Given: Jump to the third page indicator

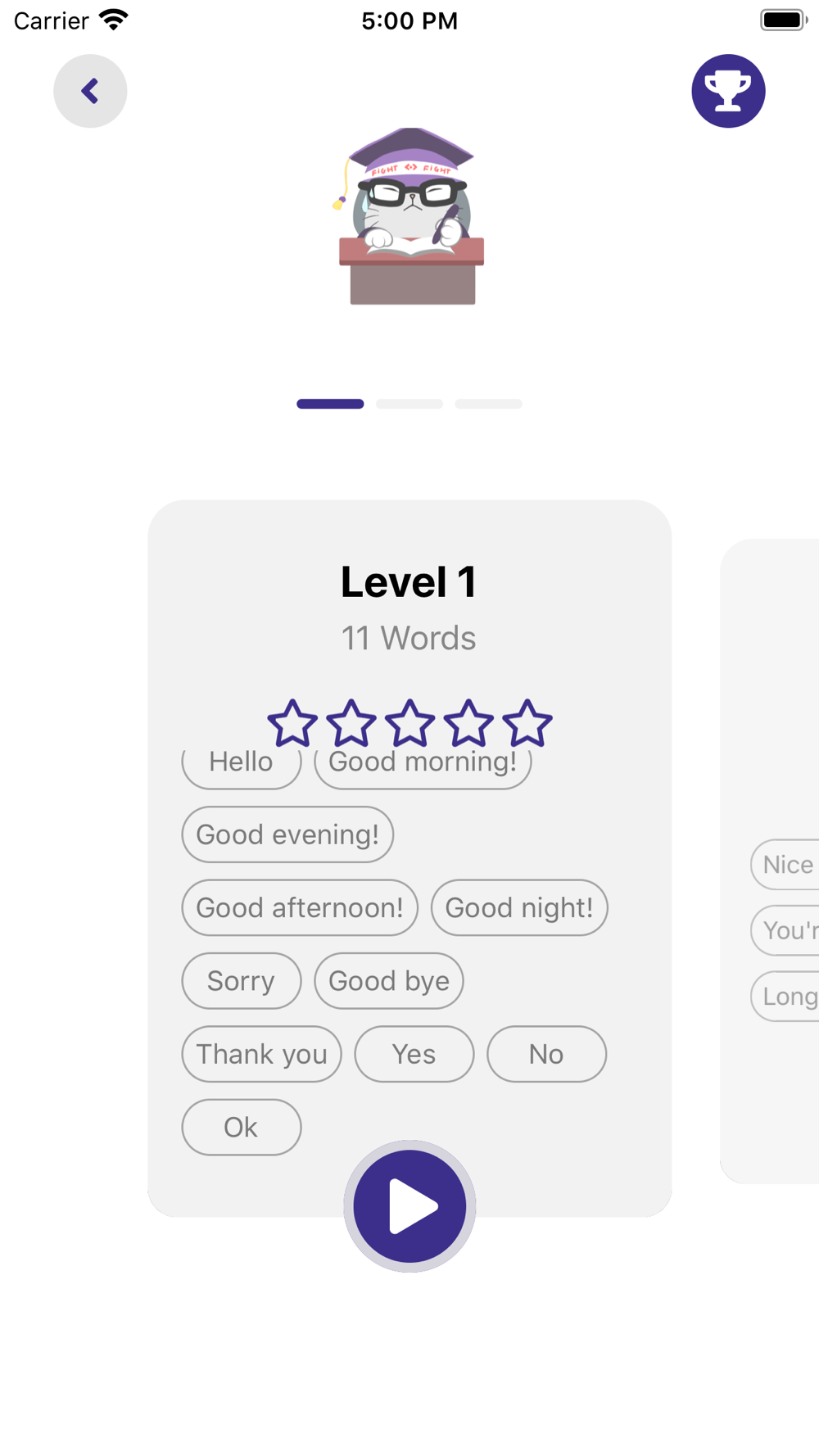Looking at the screenshot, I should tap(488, 404).
